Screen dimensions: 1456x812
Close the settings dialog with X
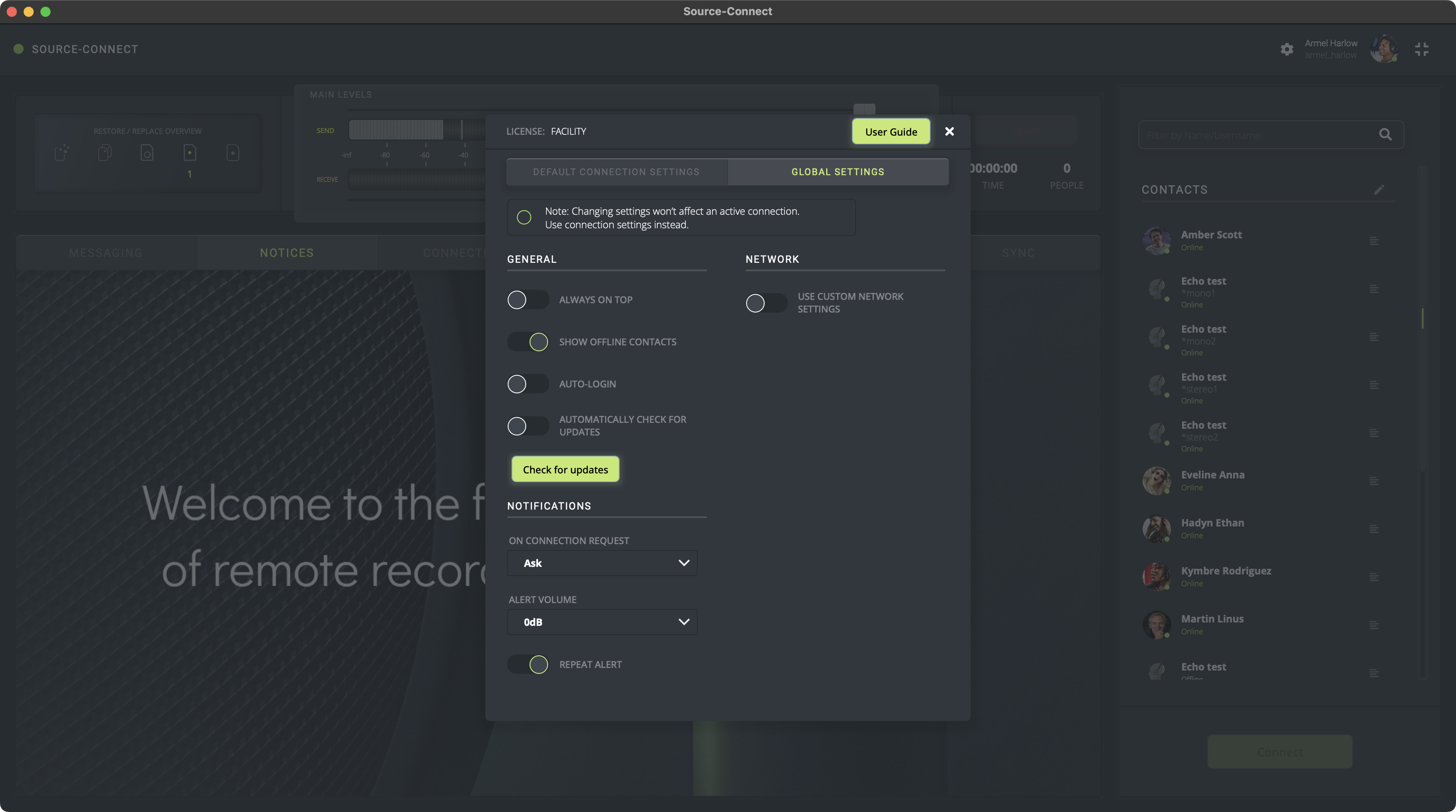click(950, 131)
